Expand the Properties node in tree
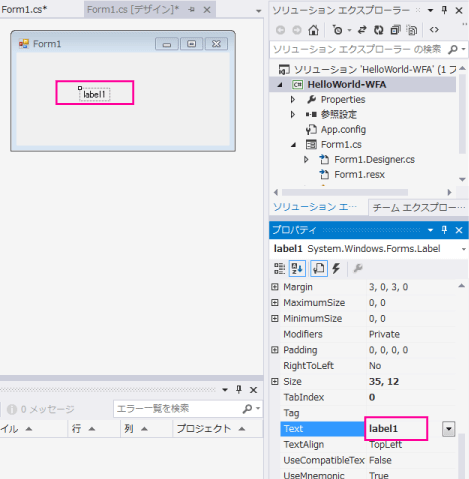 (x=293, y=99)
